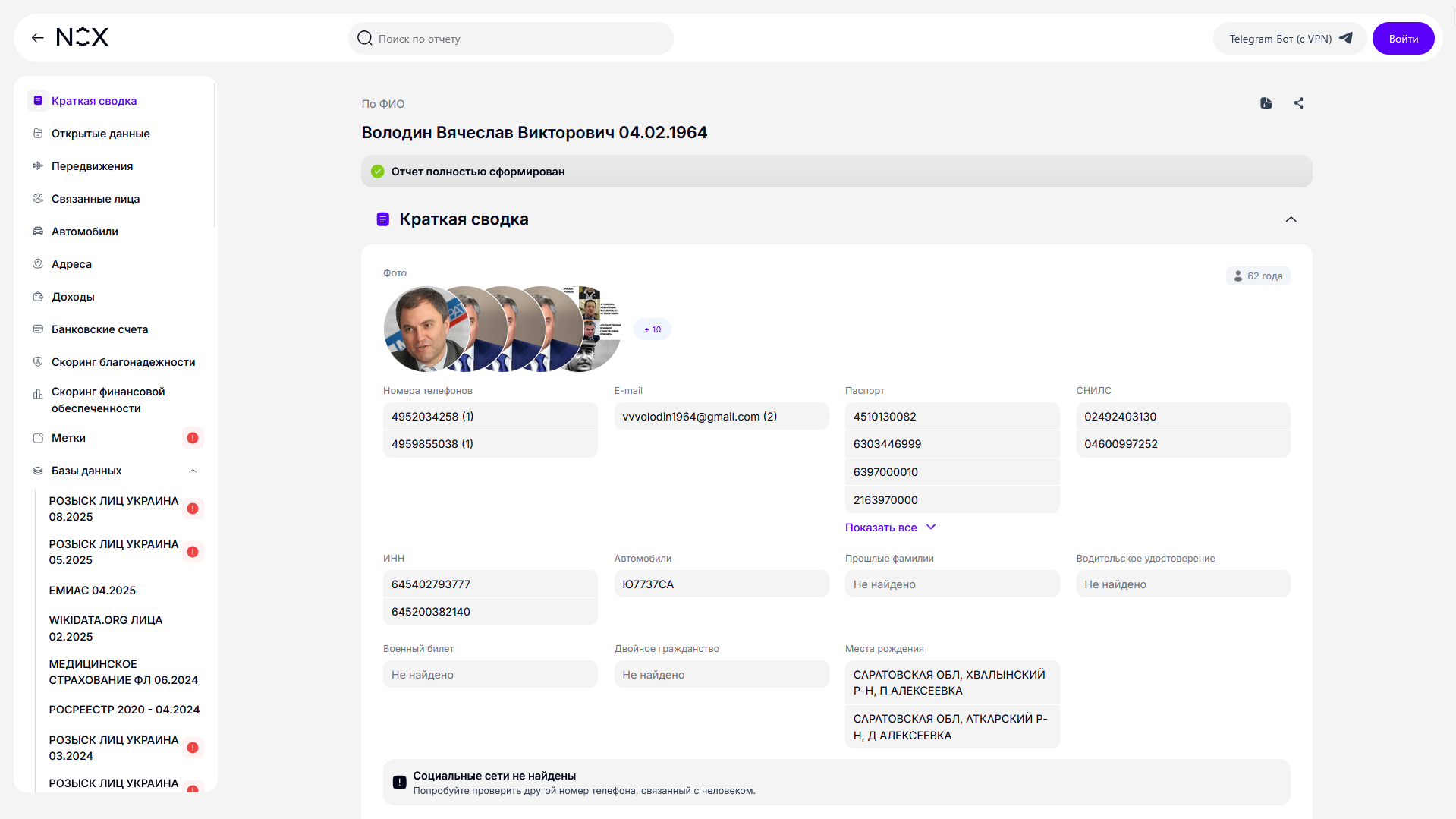Click the Банковские счета card icon
Image resolution: width=1456 pixels, height=819 pixels.
38,329
